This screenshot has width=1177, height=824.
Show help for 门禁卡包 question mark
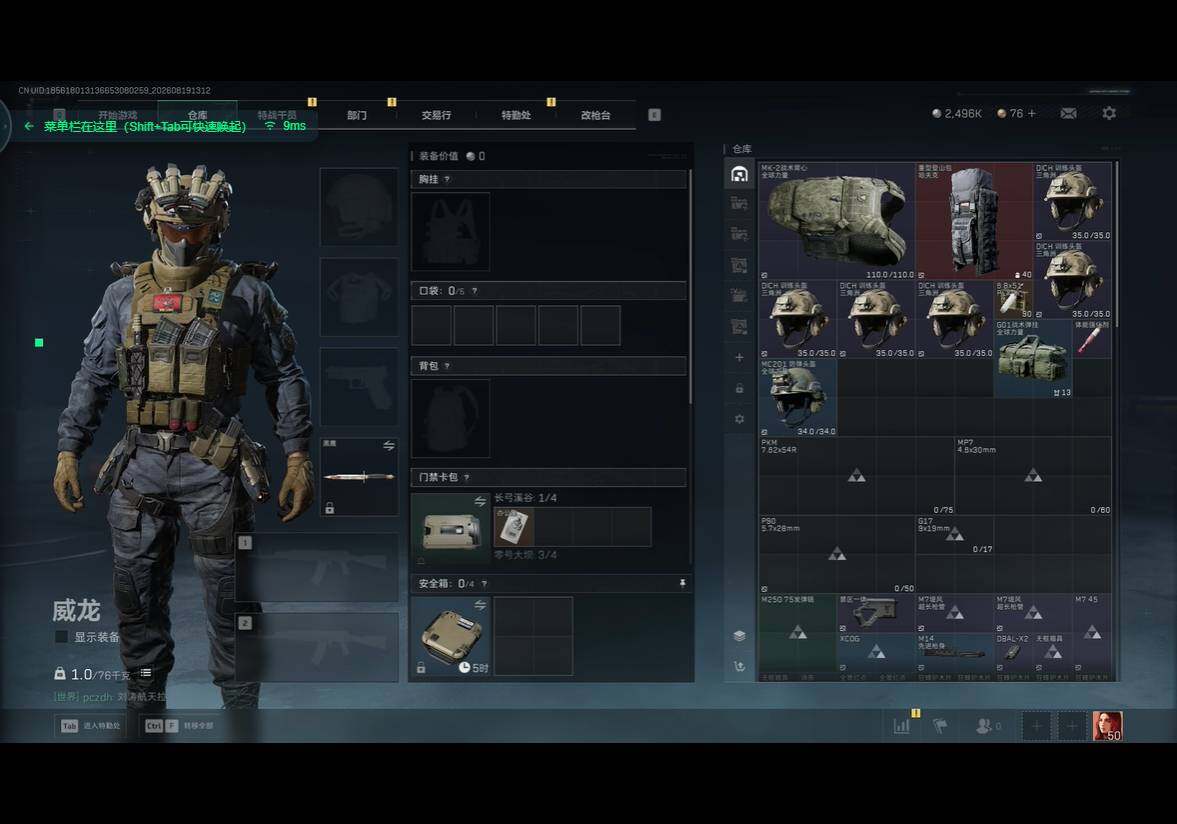pos(466,477)
